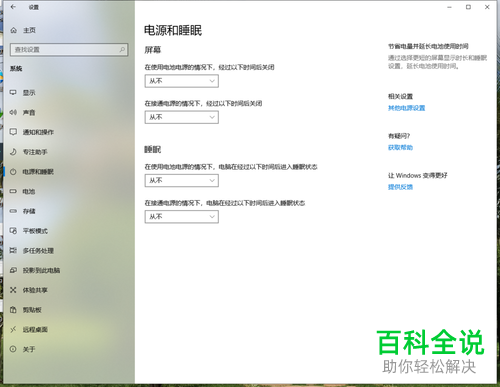This screenshot has width=500, height=387.
Task: Click the home icon beside 主页
Action: pyautogui.click(x=14, y=30)
